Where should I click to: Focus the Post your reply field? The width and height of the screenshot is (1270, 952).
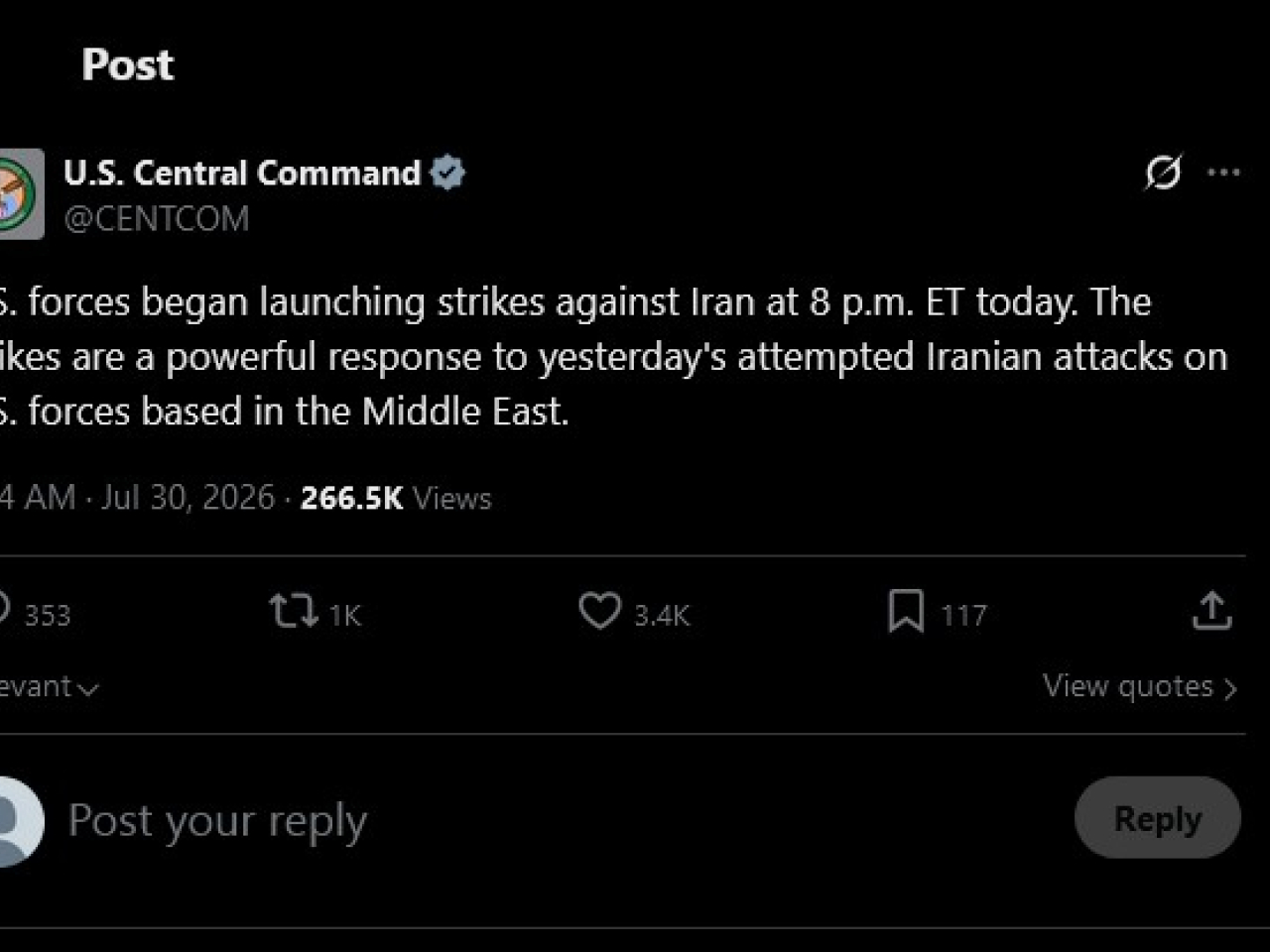click(x=556, y=820)
